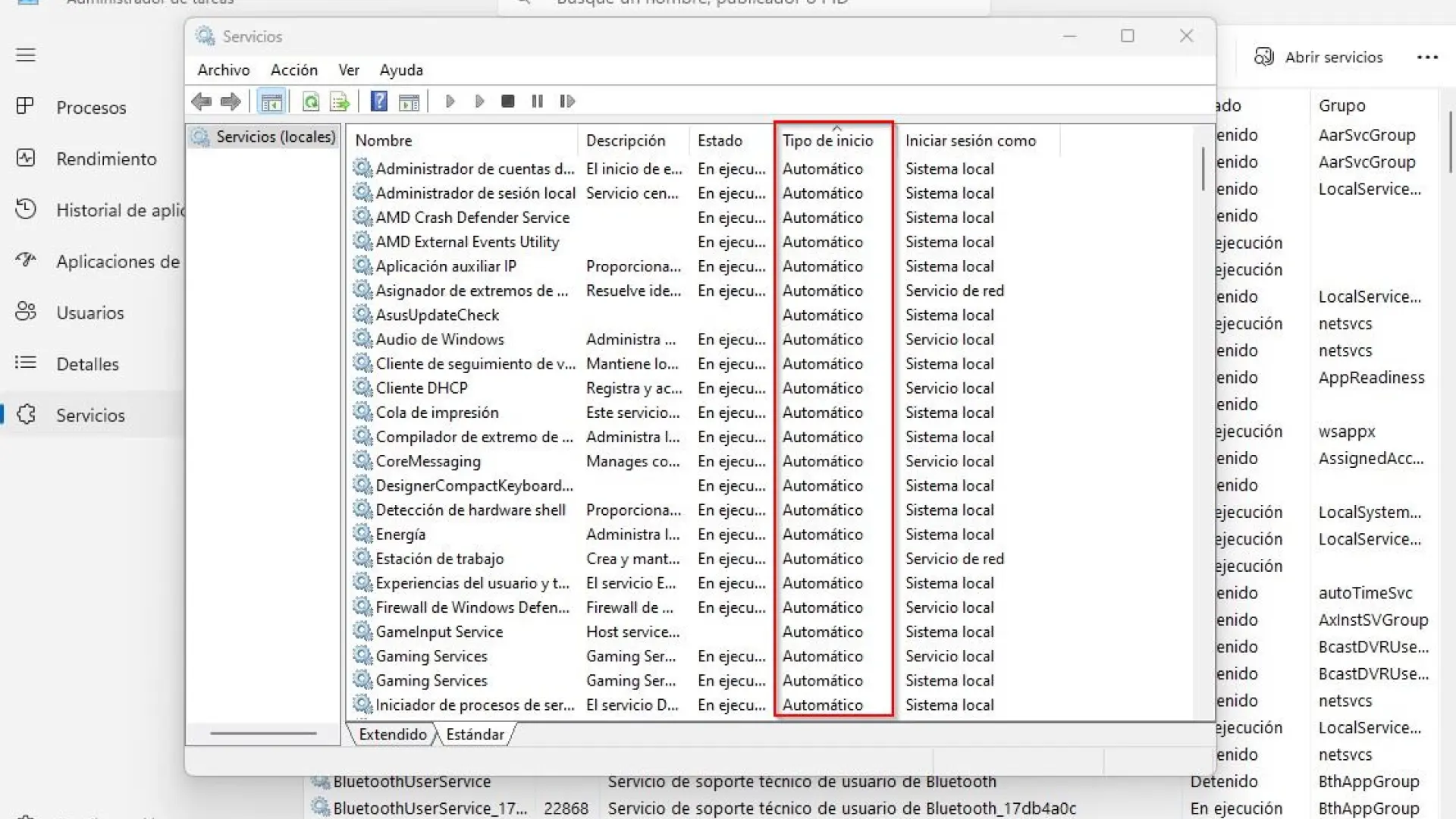Click the Restart service toolbar icon
The width and height of the screenshot is (1456, 819).
click(x=567, y=101)
